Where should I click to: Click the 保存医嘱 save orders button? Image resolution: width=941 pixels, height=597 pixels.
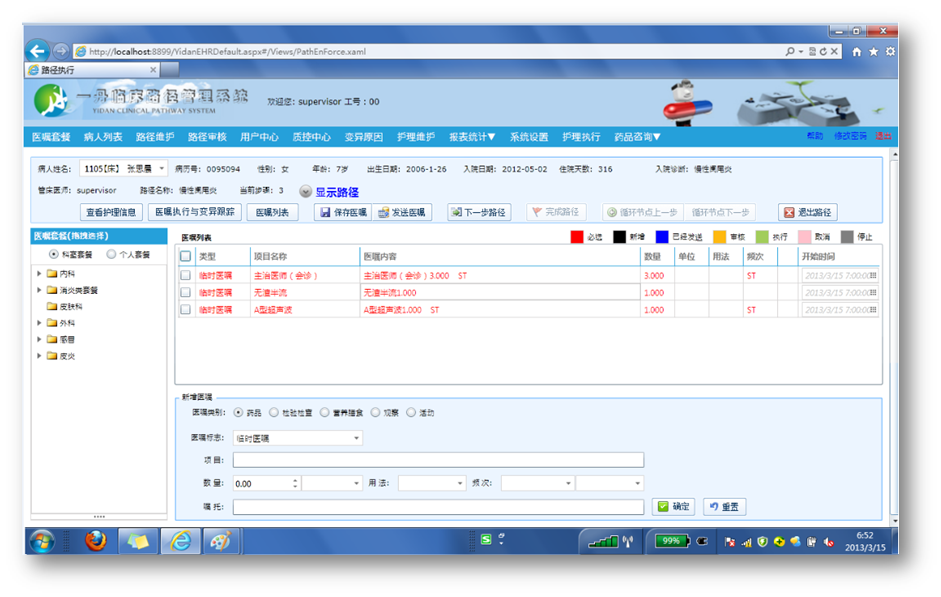click(x=343, y=212)
